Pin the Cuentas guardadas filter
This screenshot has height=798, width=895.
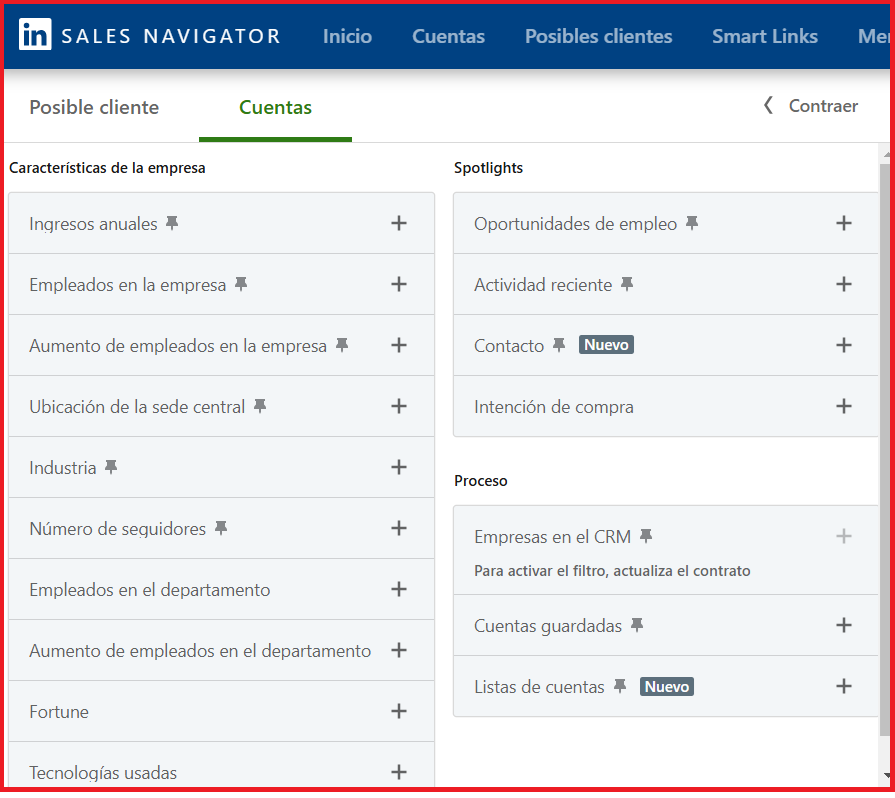coord(637,626)
